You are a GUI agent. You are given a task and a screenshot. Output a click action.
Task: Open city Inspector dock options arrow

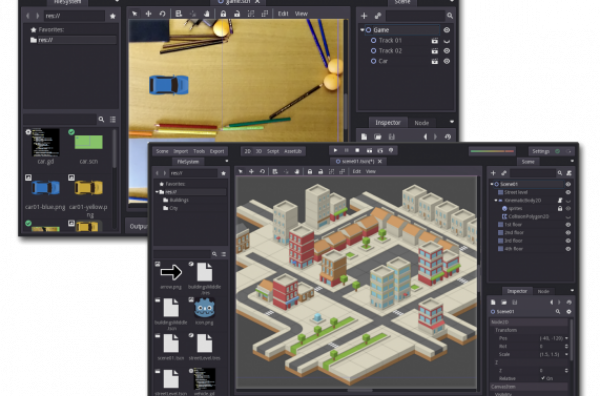coord(572,291)
